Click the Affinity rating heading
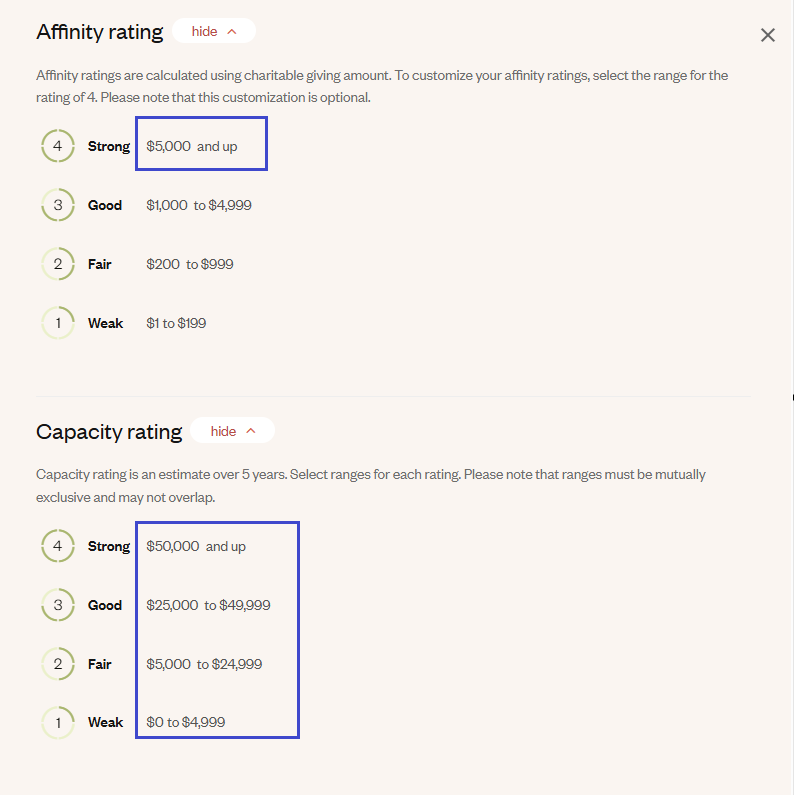794x795 pixels. (x=100, y=31)
